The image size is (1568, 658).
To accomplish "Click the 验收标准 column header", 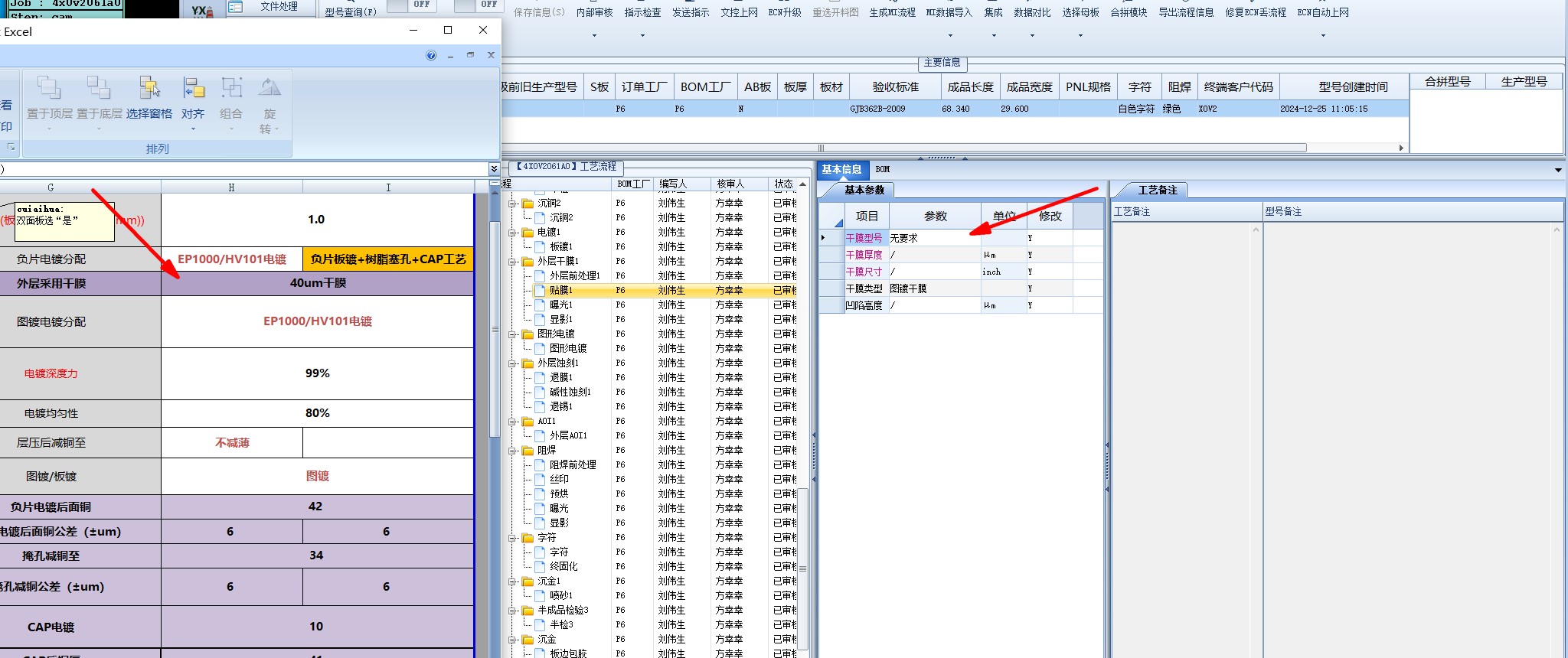I will coord(895,87).
